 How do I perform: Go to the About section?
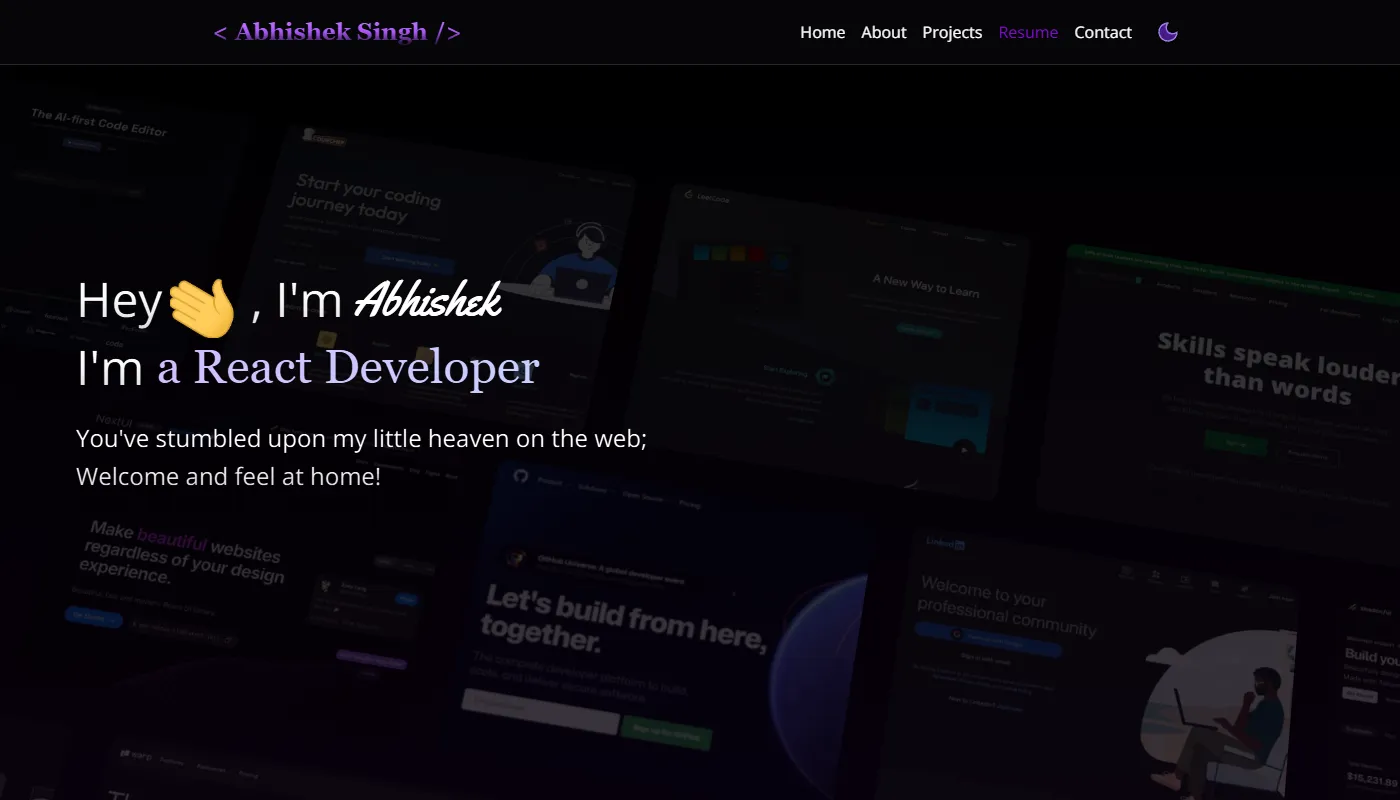[884, 32]
